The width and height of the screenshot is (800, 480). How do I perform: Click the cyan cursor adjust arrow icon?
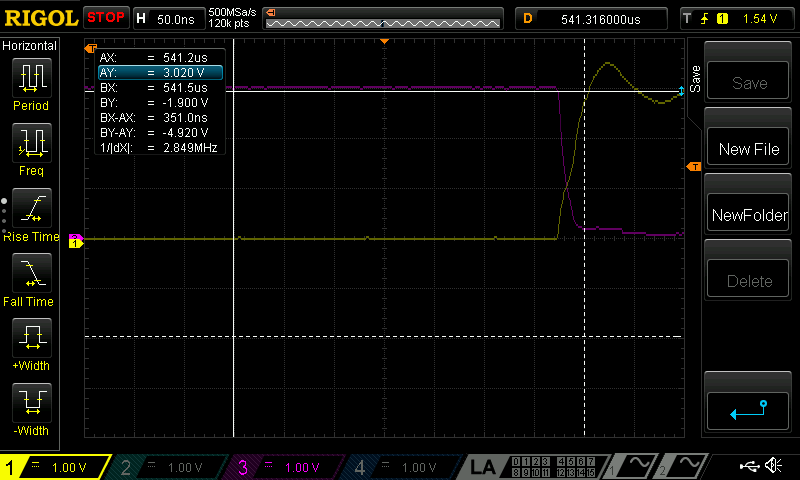tap(681, 92)
